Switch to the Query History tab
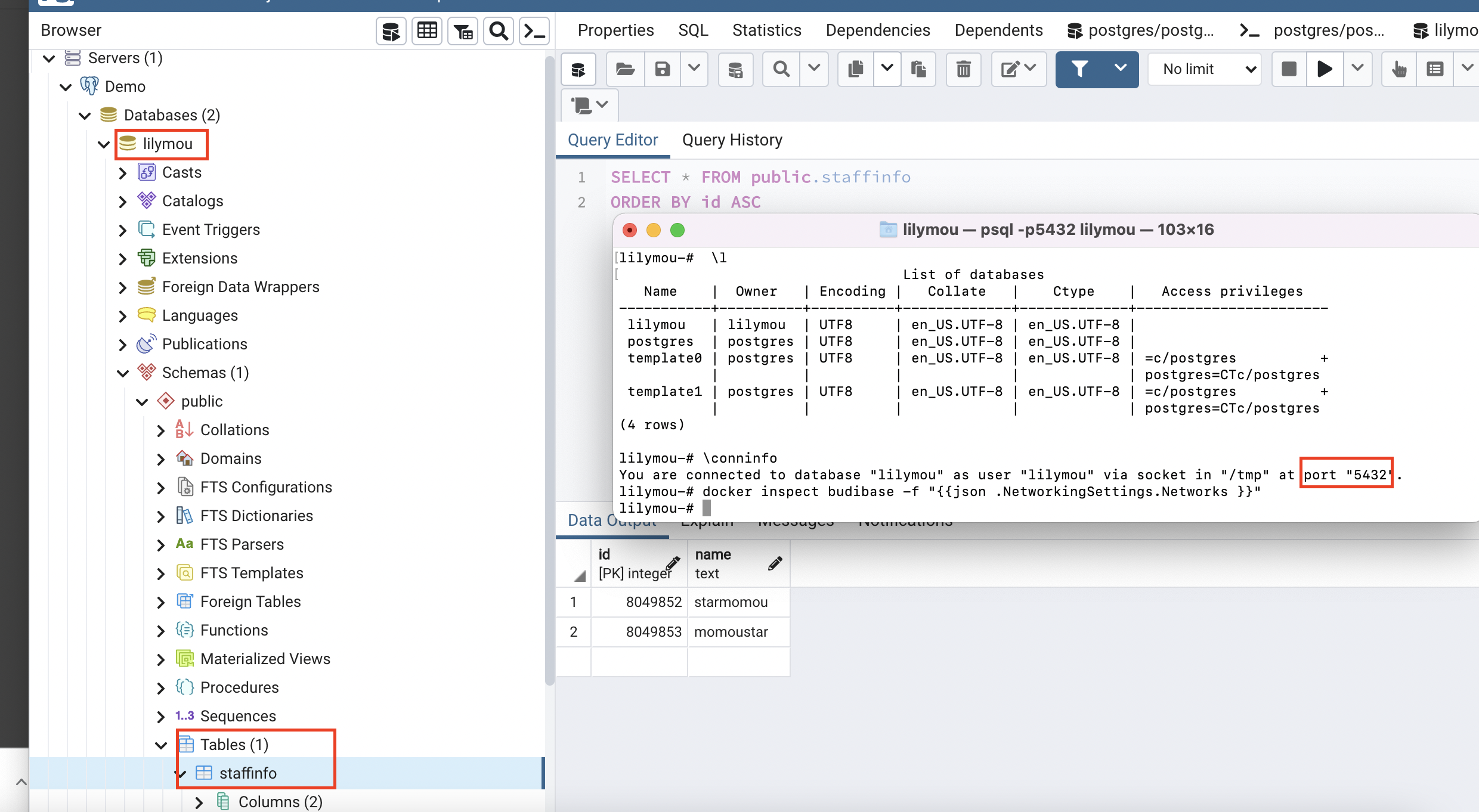Viewport: 1479px width, 812px height. 732,140
